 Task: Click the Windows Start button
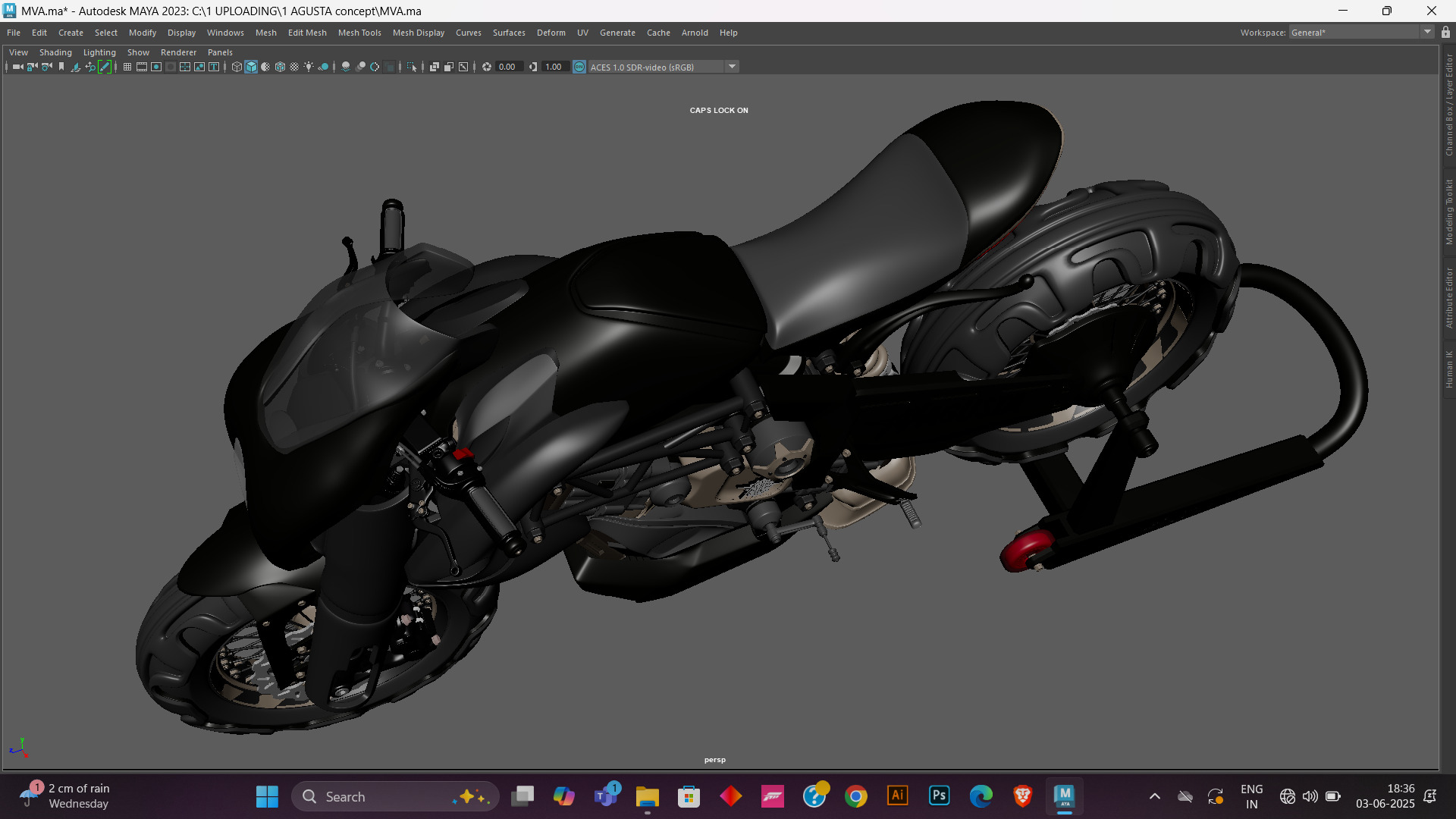[267, 796]
